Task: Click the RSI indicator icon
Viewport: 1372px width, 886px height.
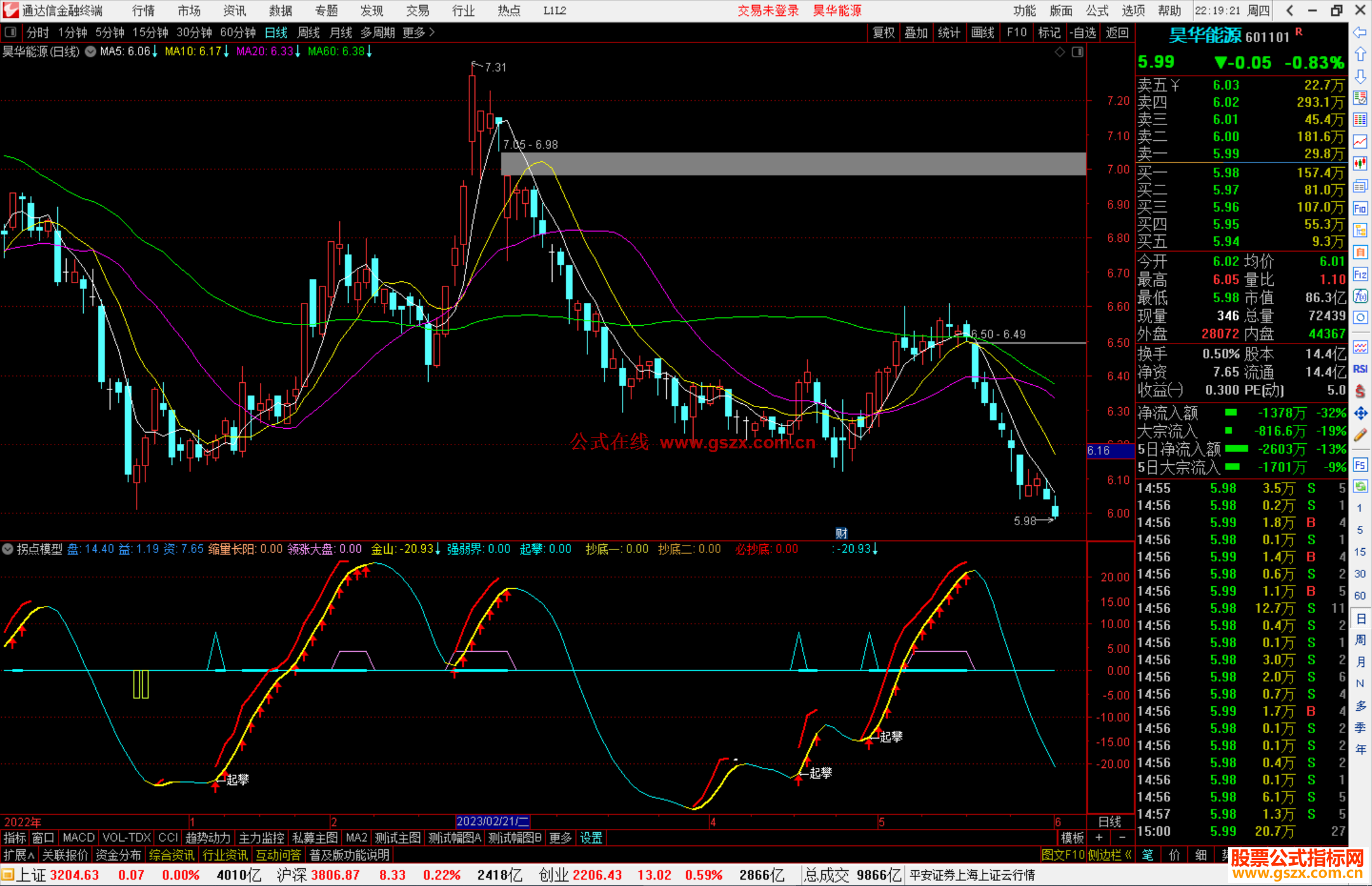Action: [1360, 369]
